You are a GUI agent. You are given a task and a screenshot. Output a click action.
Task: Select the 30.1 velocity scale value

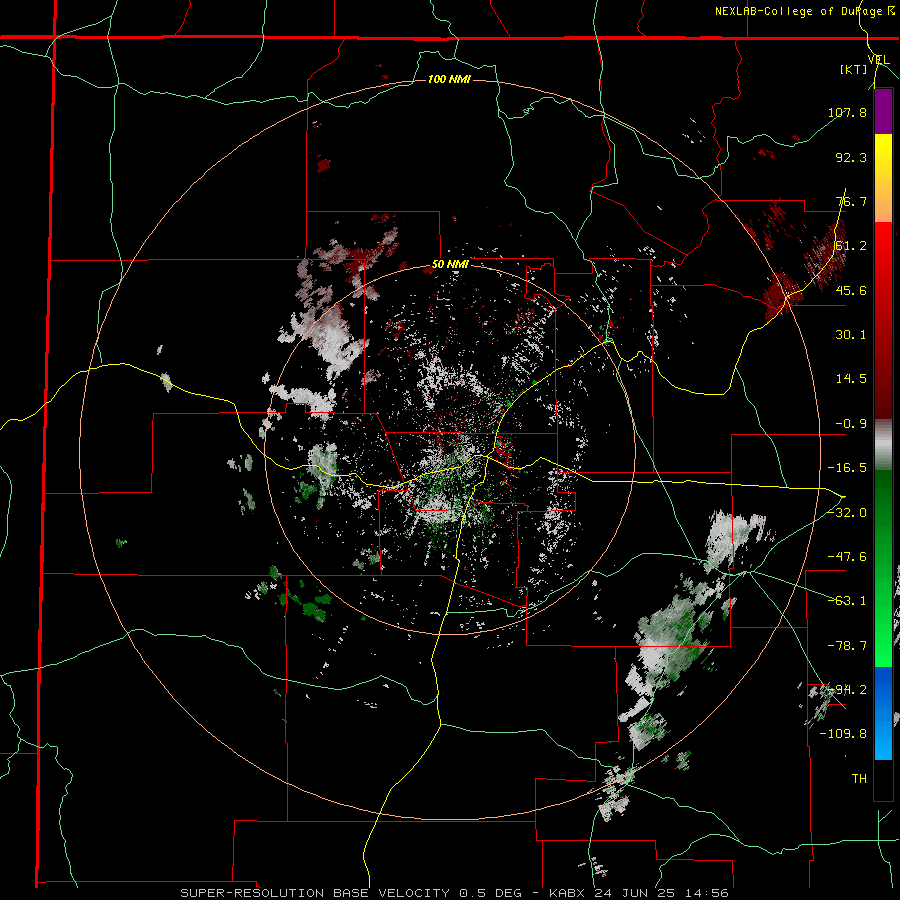851,335
